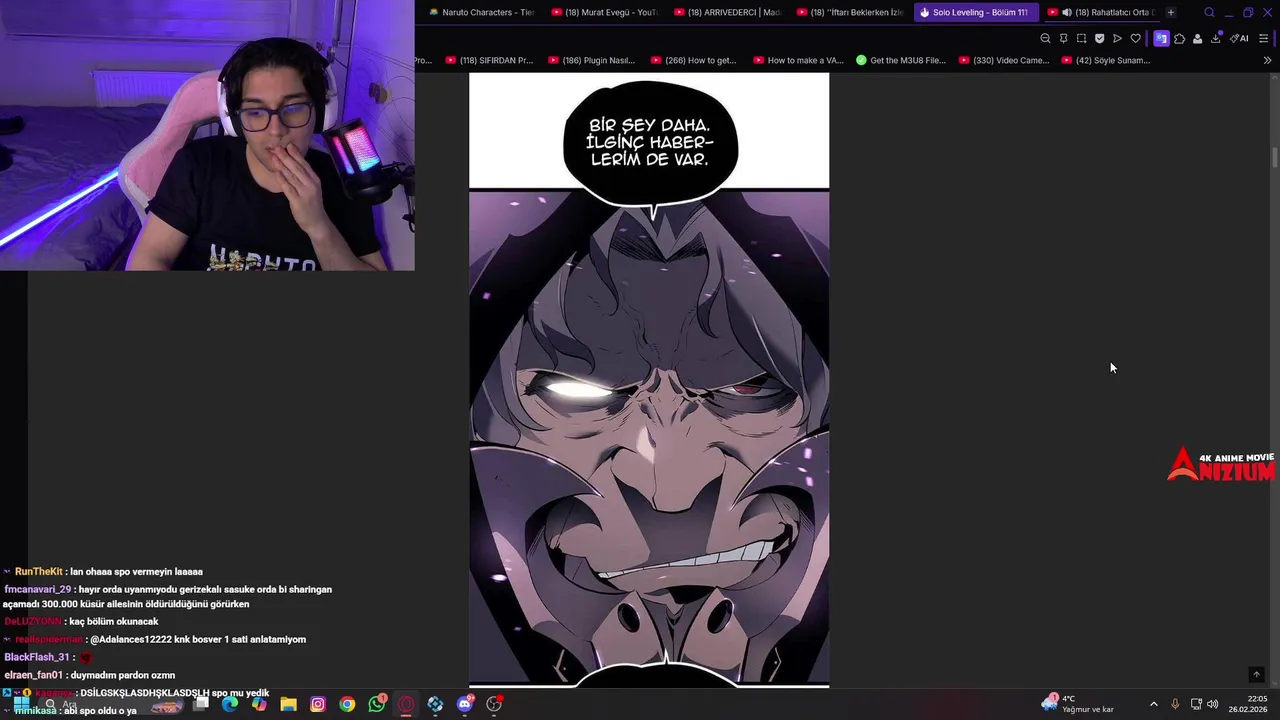Image resolution: width=1280 pixels, height=720 pixels.
Task: Click the scroll-to-top arrow button
Action: click(1257, 675)
